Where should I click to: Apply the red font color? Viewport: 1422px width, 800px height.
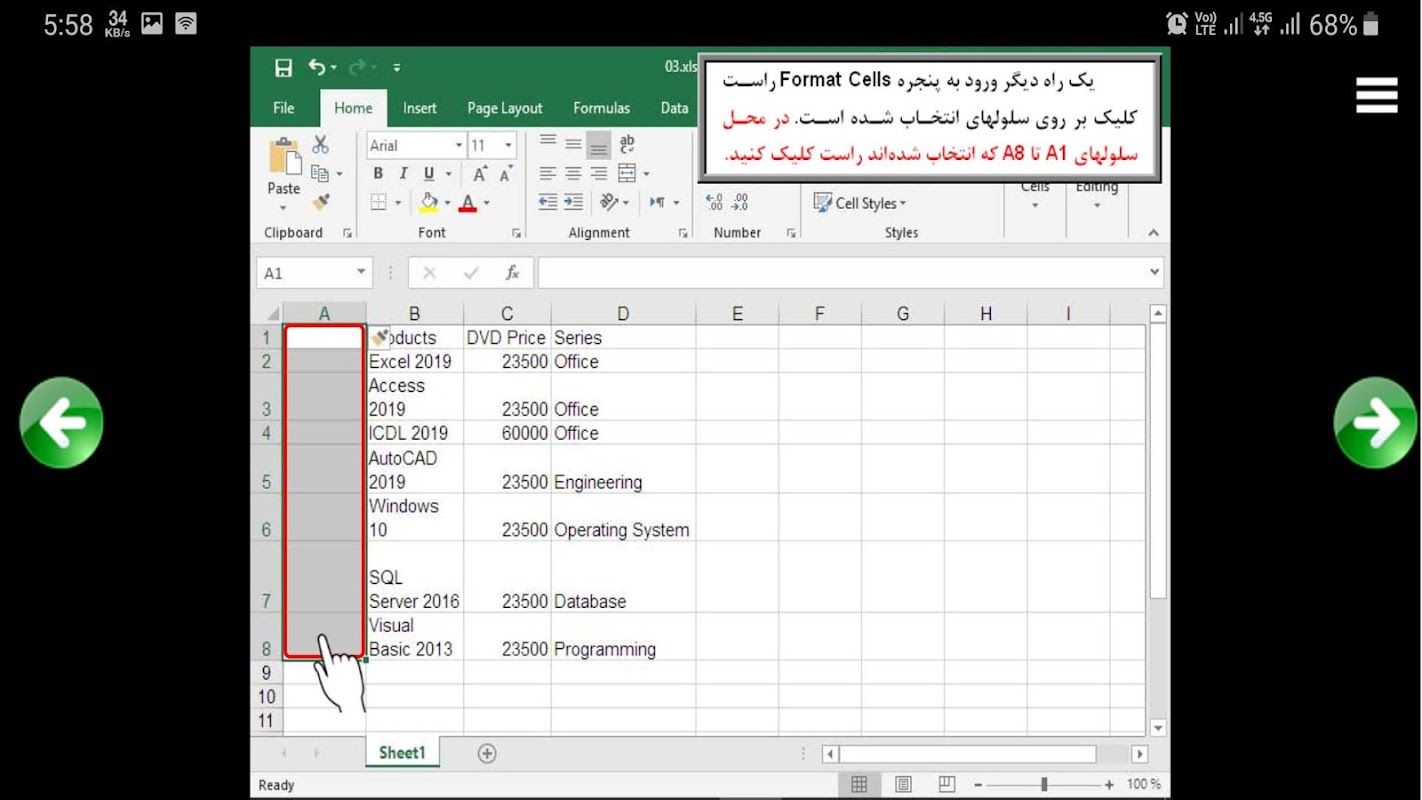click(x=468, y=202)
